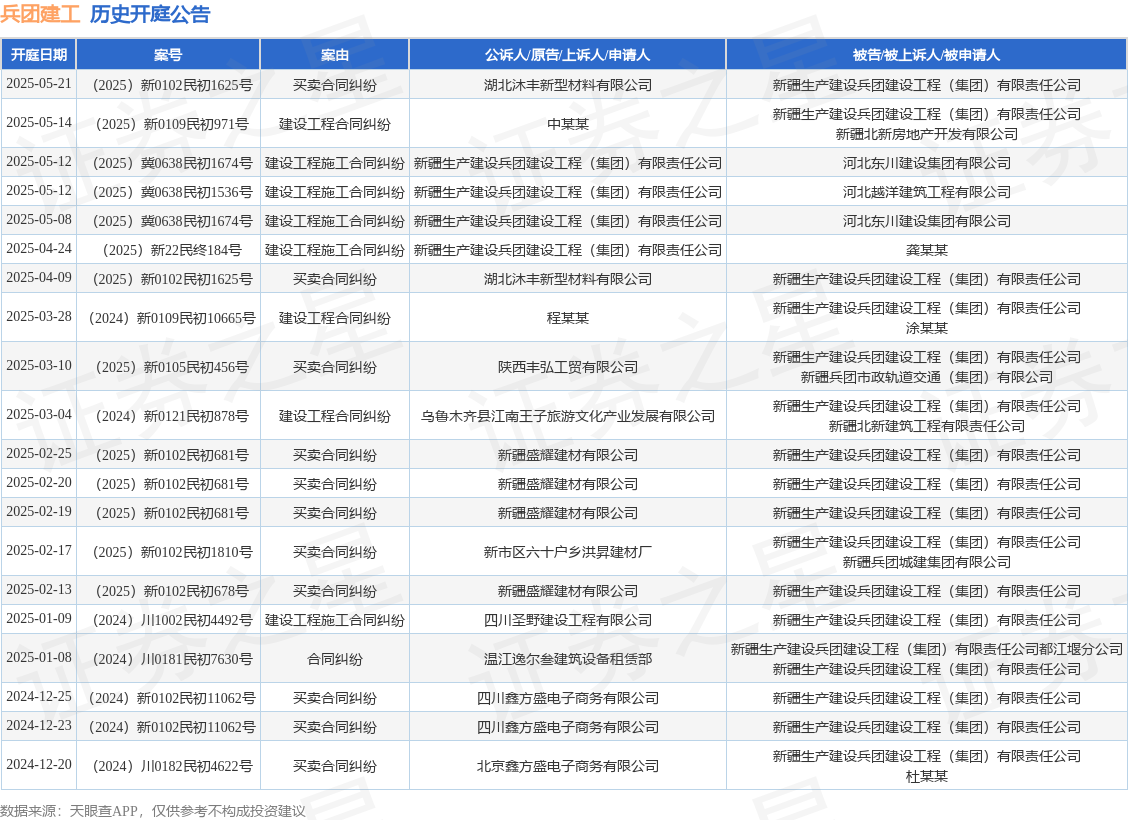Select the 案号 column header
The height and width of the screenshot is (820, 1128).
coord(168,55)
